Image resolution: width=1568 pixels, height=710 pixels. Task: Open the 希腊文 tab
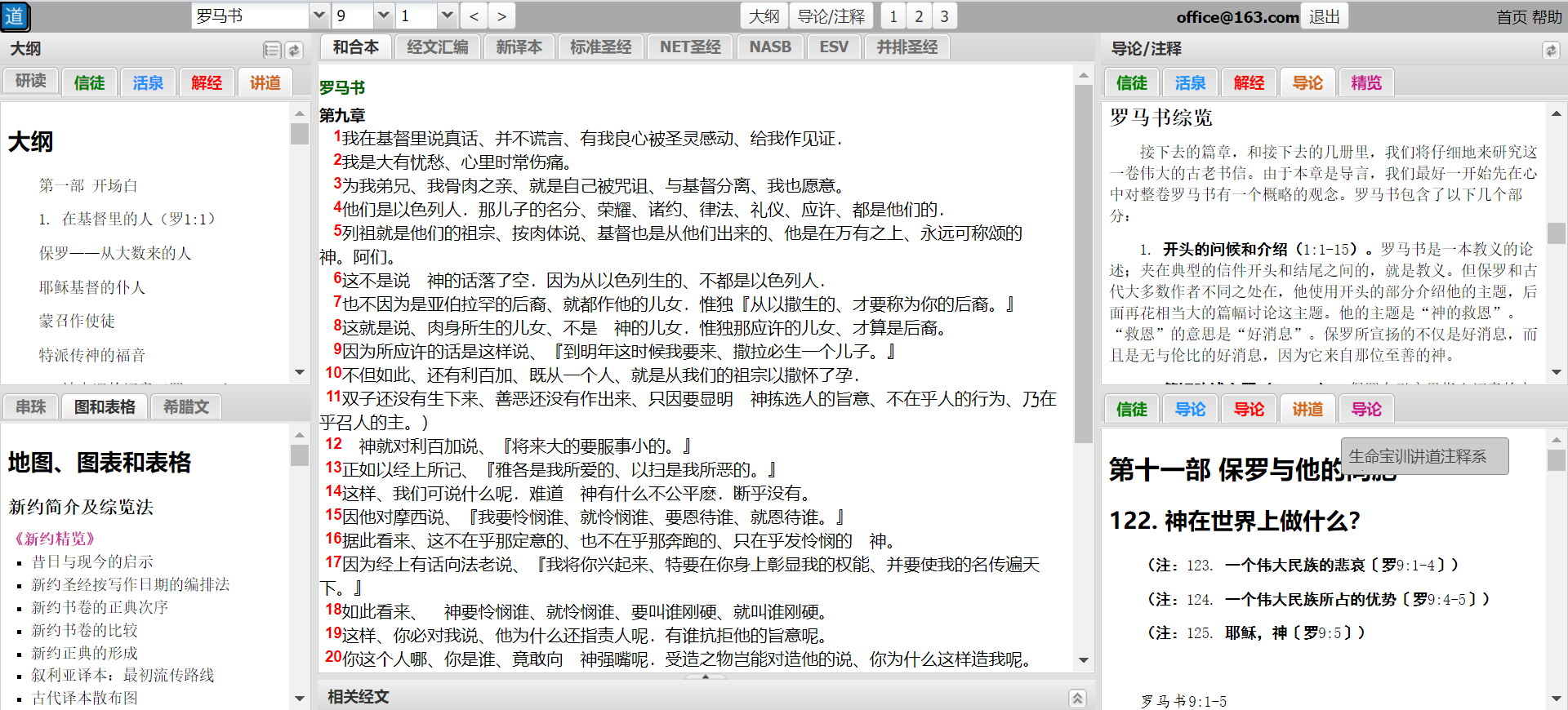coord(186,406)
